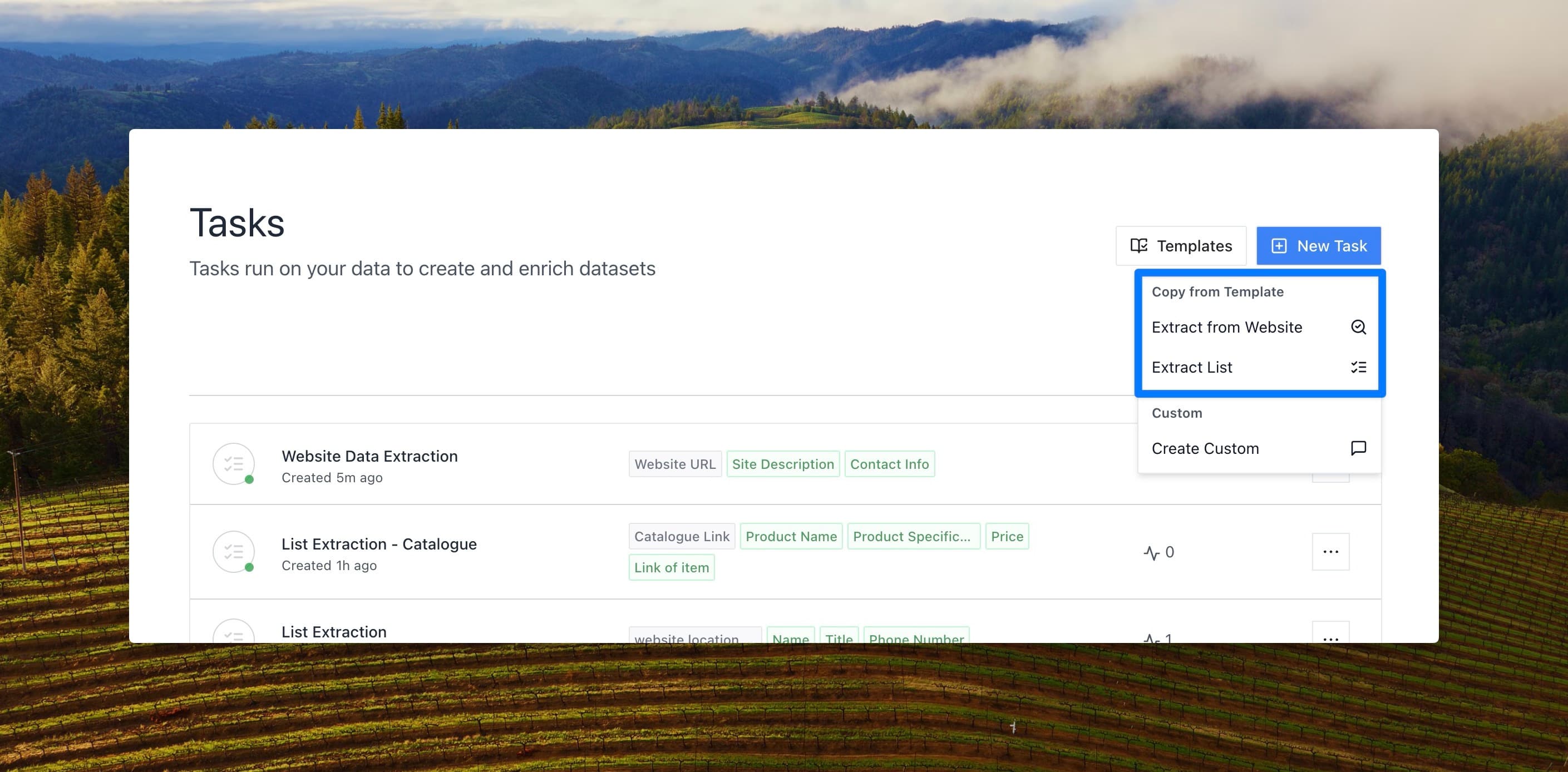
Task: Click the Extract List checklist icon
Action: coord(1358,368)
